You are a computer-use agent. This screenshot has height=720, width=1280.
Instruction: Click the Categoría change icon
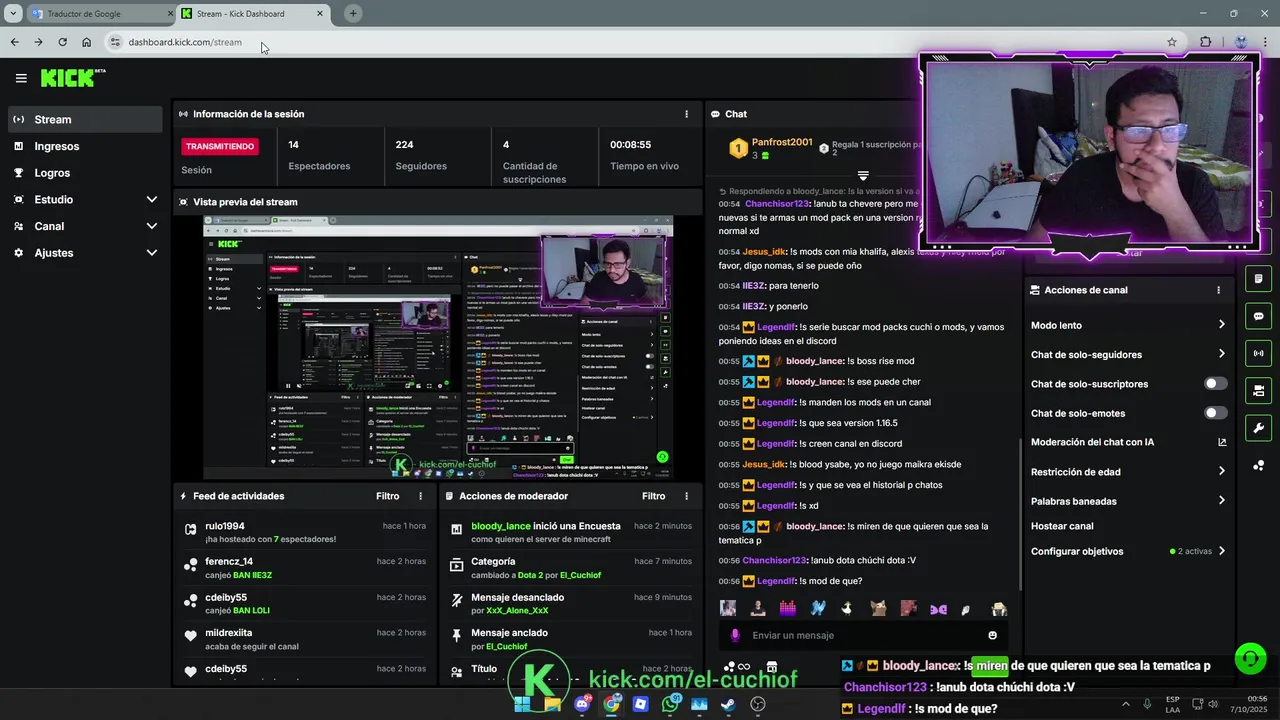(x=456, y=566)
